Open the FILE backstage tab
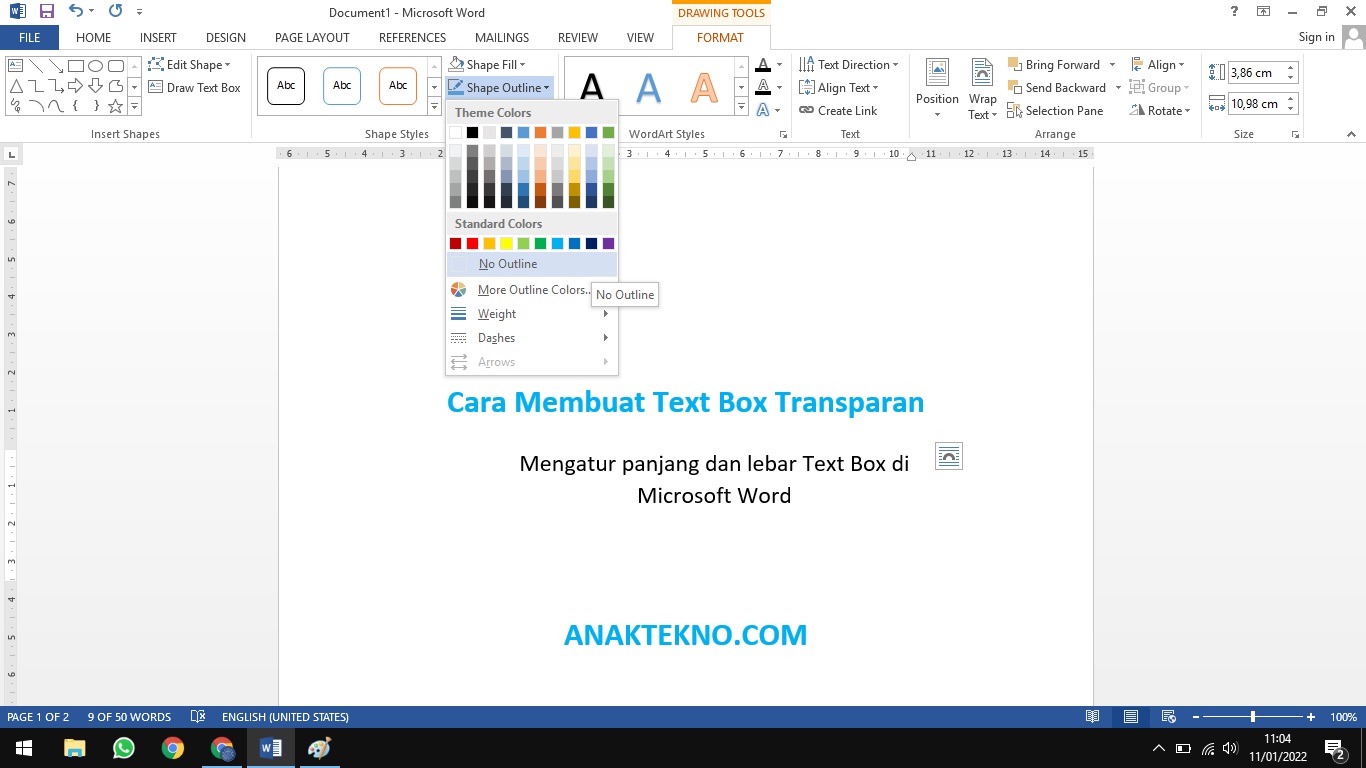The image size is (1366, 768). click(30, 37)
